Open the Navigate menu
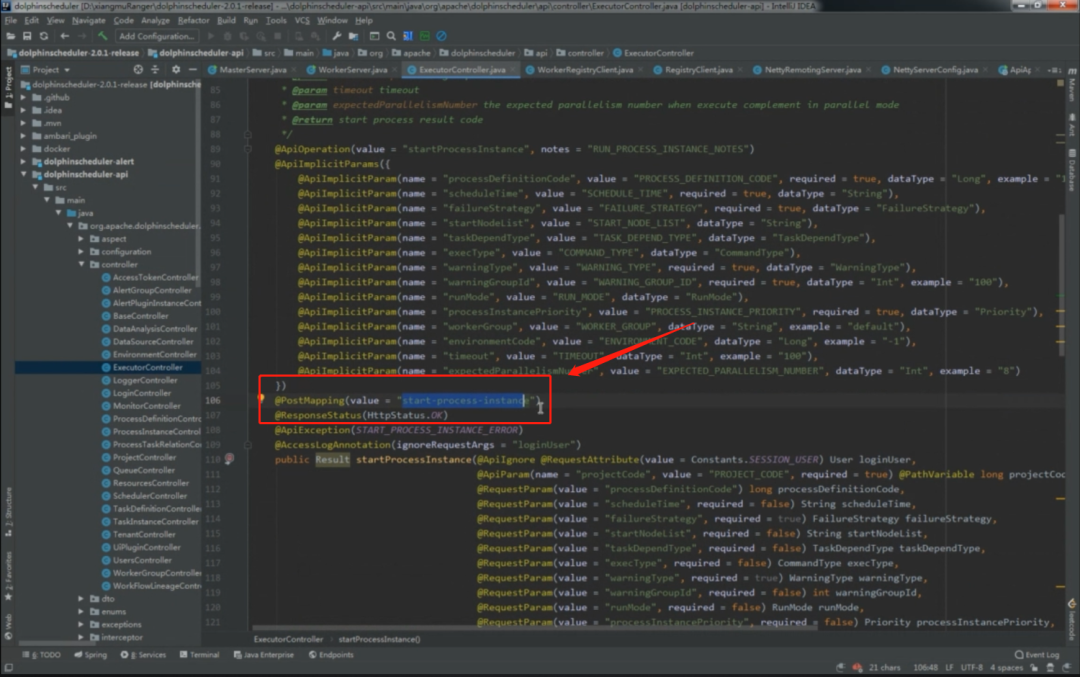The width and height of the screenshot is (1080, 677). coord(89,21)
